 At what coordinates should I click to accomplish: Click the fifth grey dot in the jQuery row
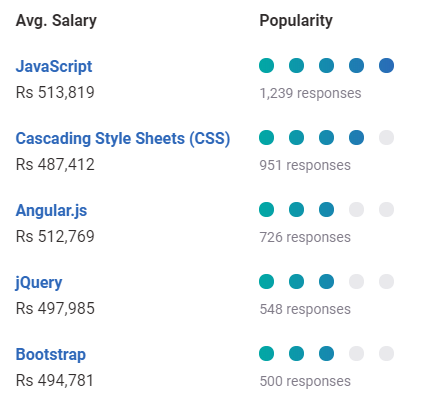tap(386, 281)
